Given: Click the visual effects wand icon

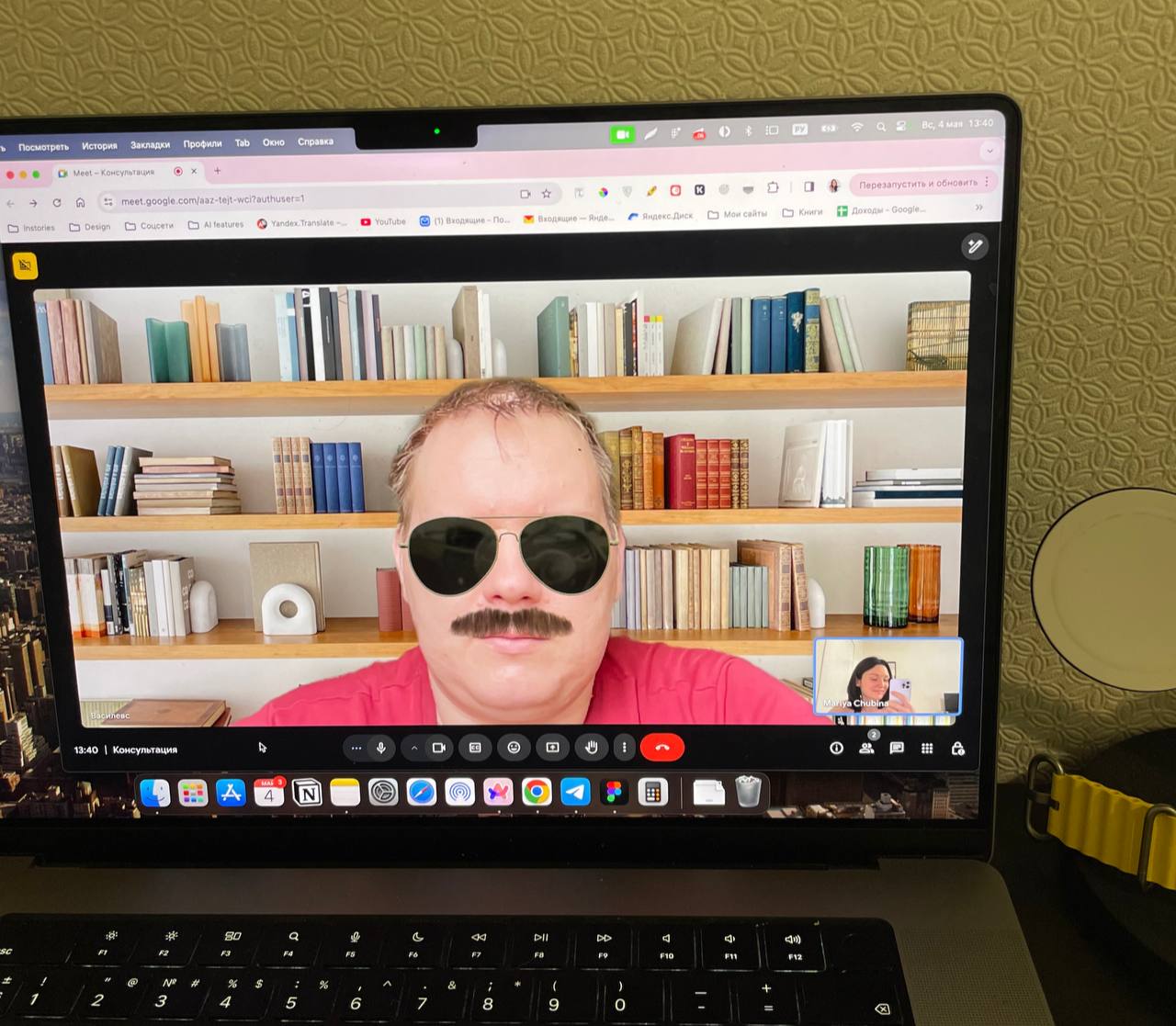Looking at the screenshot, I should click(x=974, y=246).
